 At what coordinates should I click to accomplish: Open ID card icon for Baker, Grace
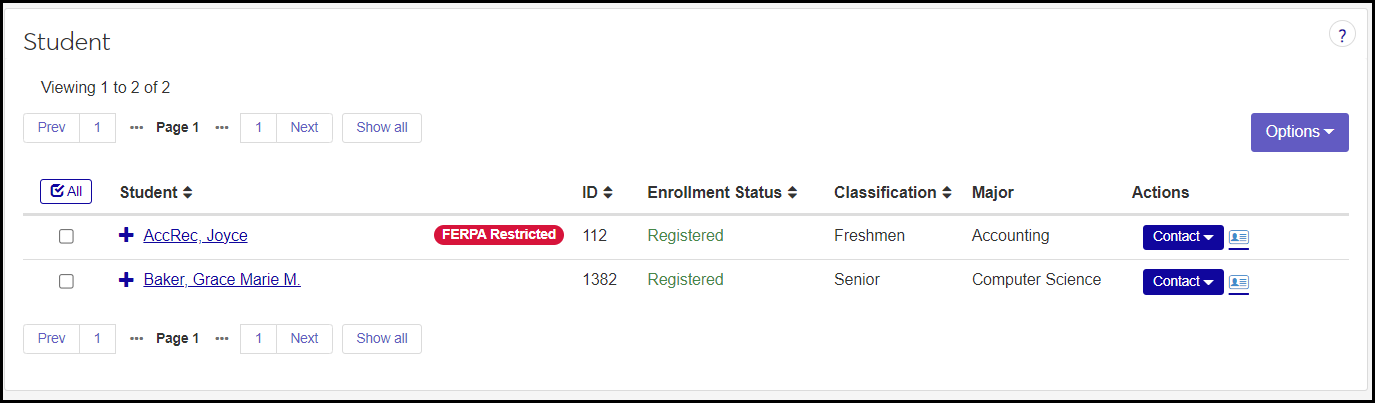click(x=1239, y=283)
